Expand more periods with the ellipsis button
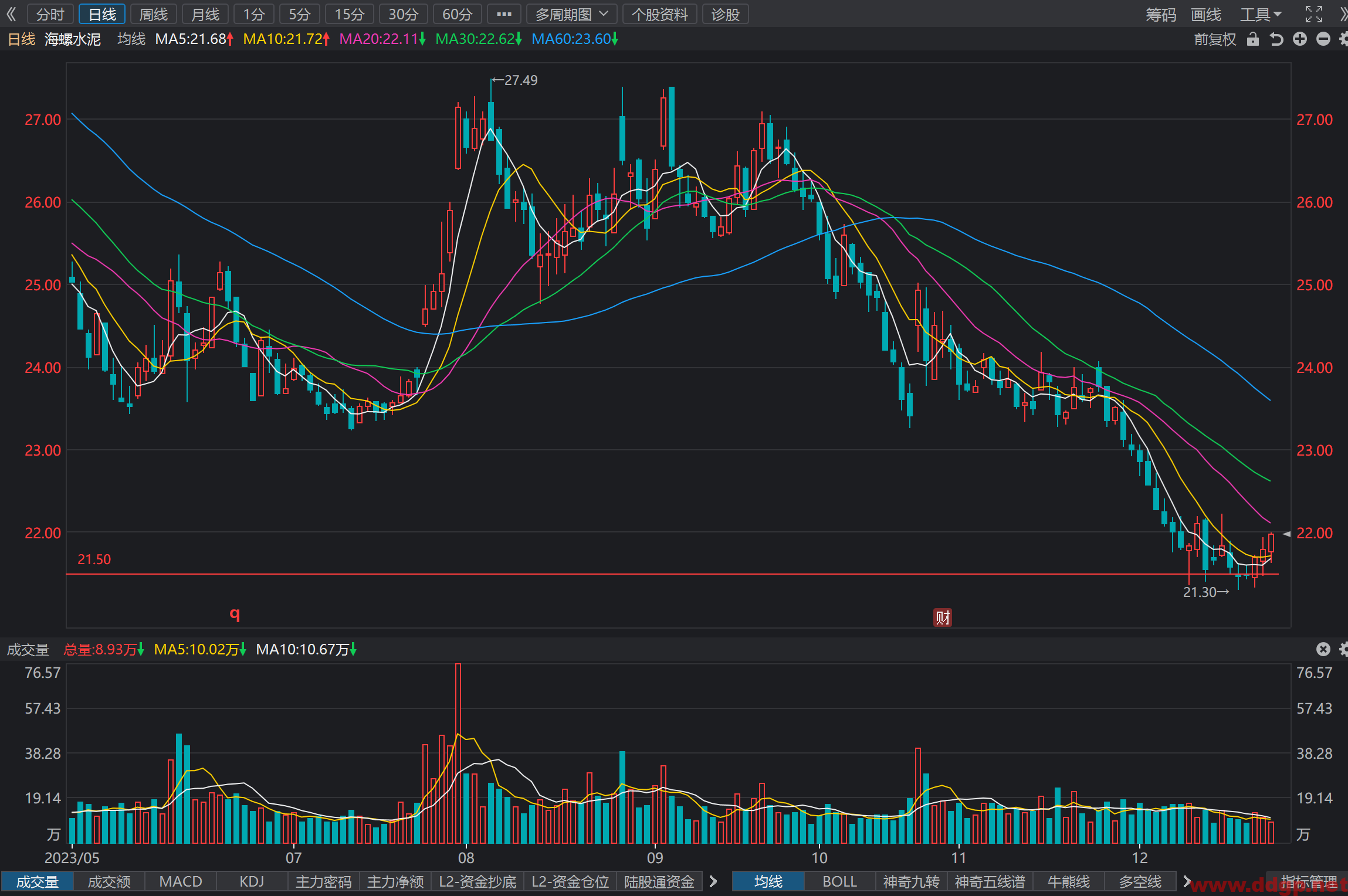This screenshot has height=896, width=1348. pos(504,14)
